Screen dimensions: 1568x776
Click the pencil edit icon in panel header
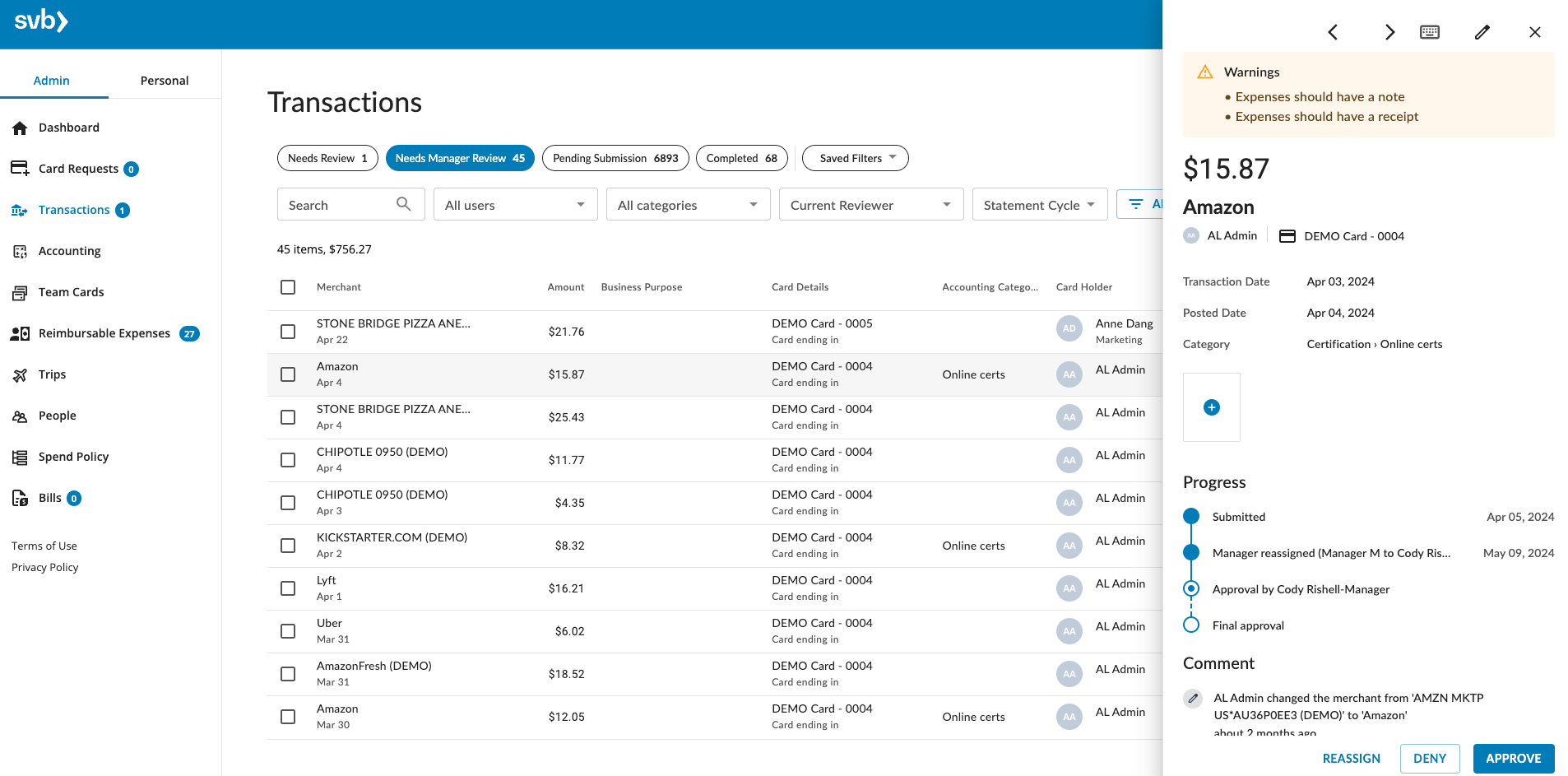tap(1482, 32)
